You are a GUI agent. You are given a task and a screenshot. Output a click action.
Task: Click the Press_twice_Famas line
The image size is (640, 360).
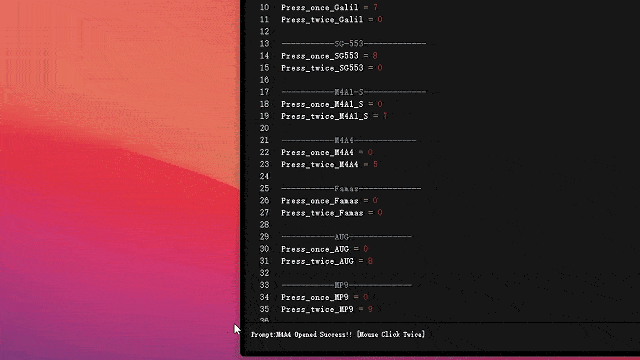click(332, 213)
